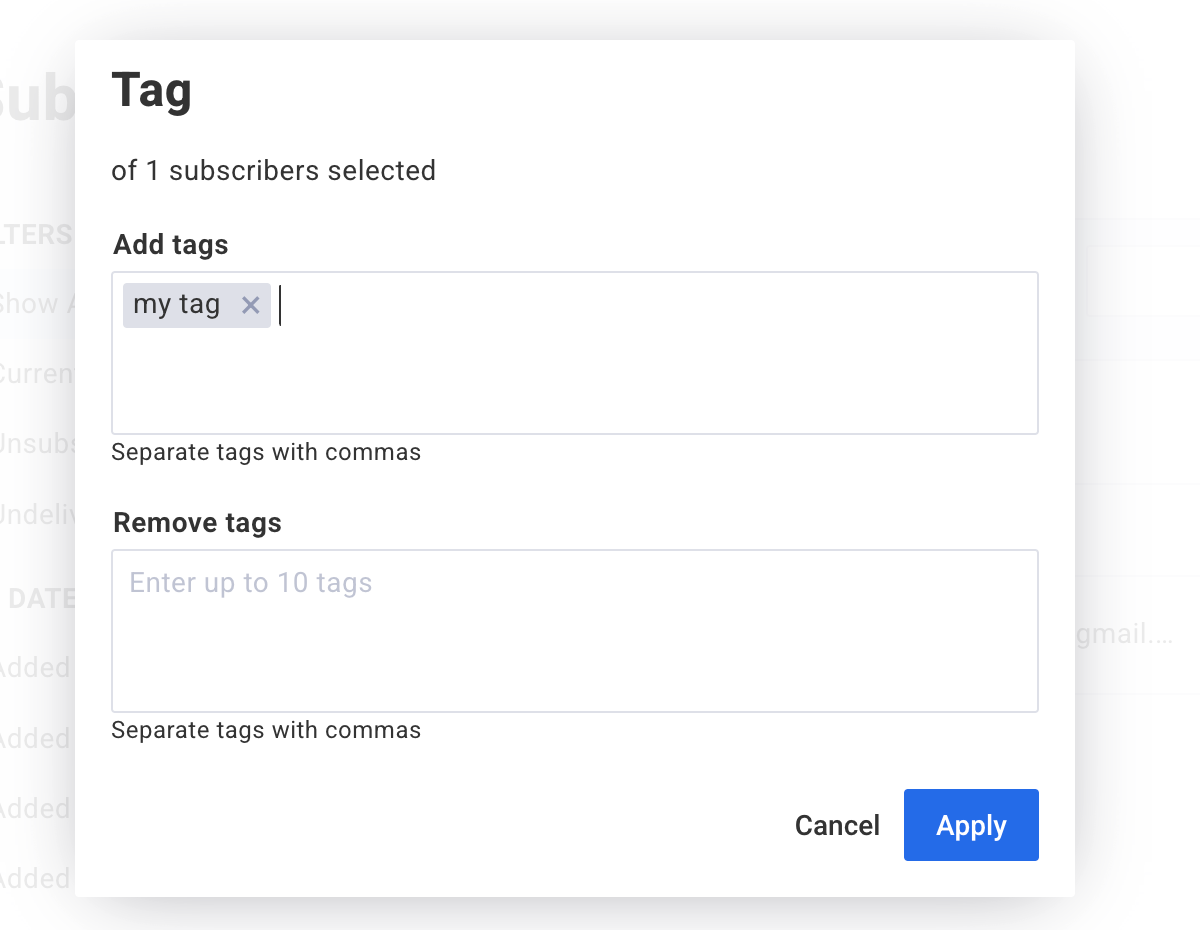Click the "of 1 subscribers selected" text

pos(273,171)
